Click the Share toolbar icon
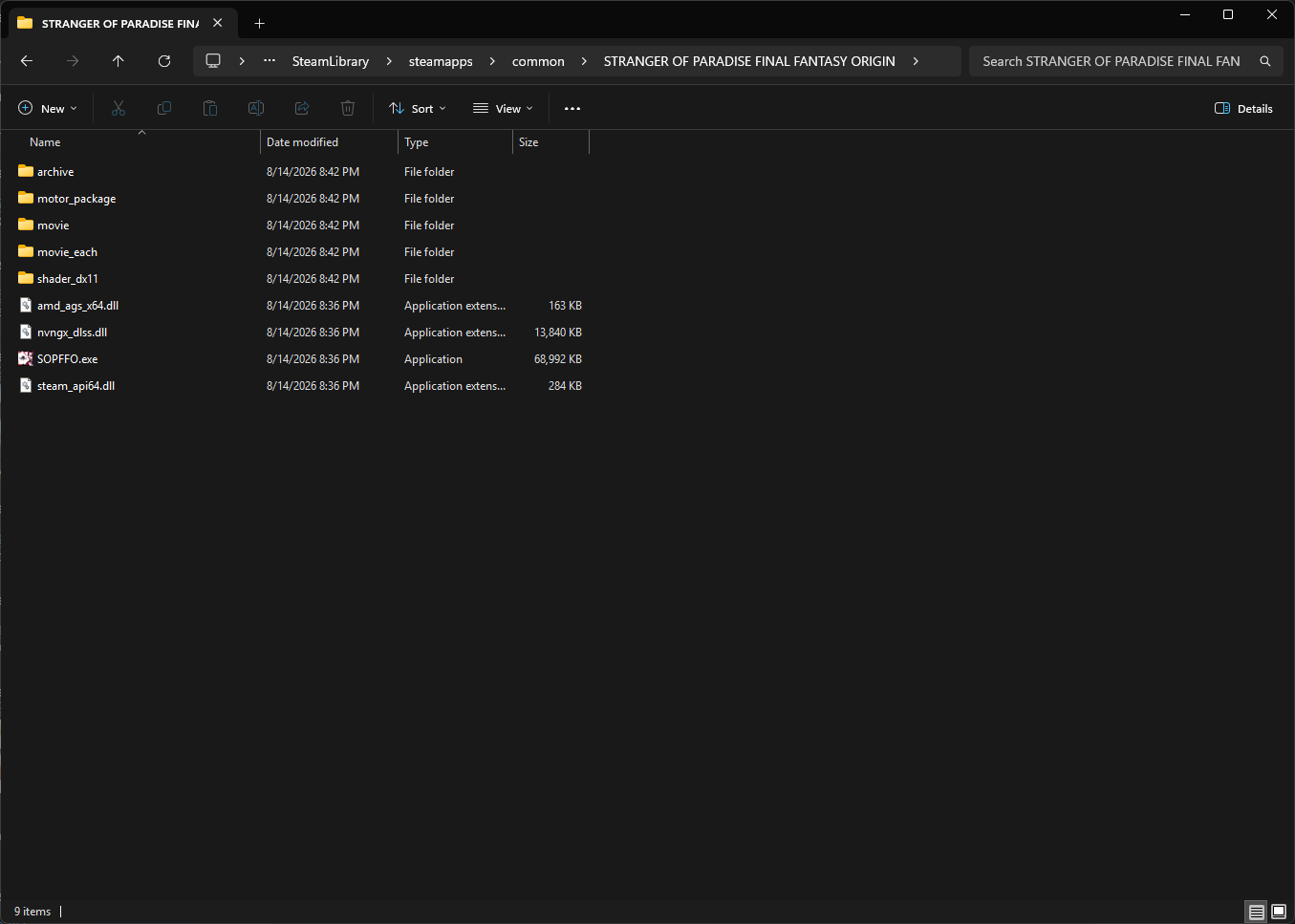This screenshot has width=1295, height=924. [x=302, y=109]
